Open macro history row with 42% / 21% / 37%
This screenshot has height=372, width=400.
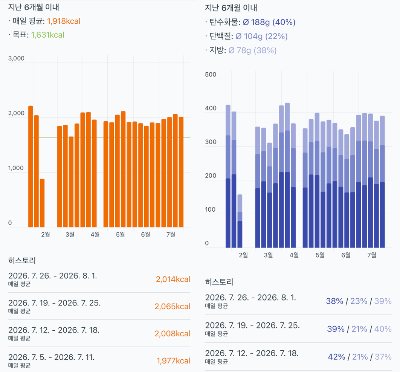click(x=298, y=357)
